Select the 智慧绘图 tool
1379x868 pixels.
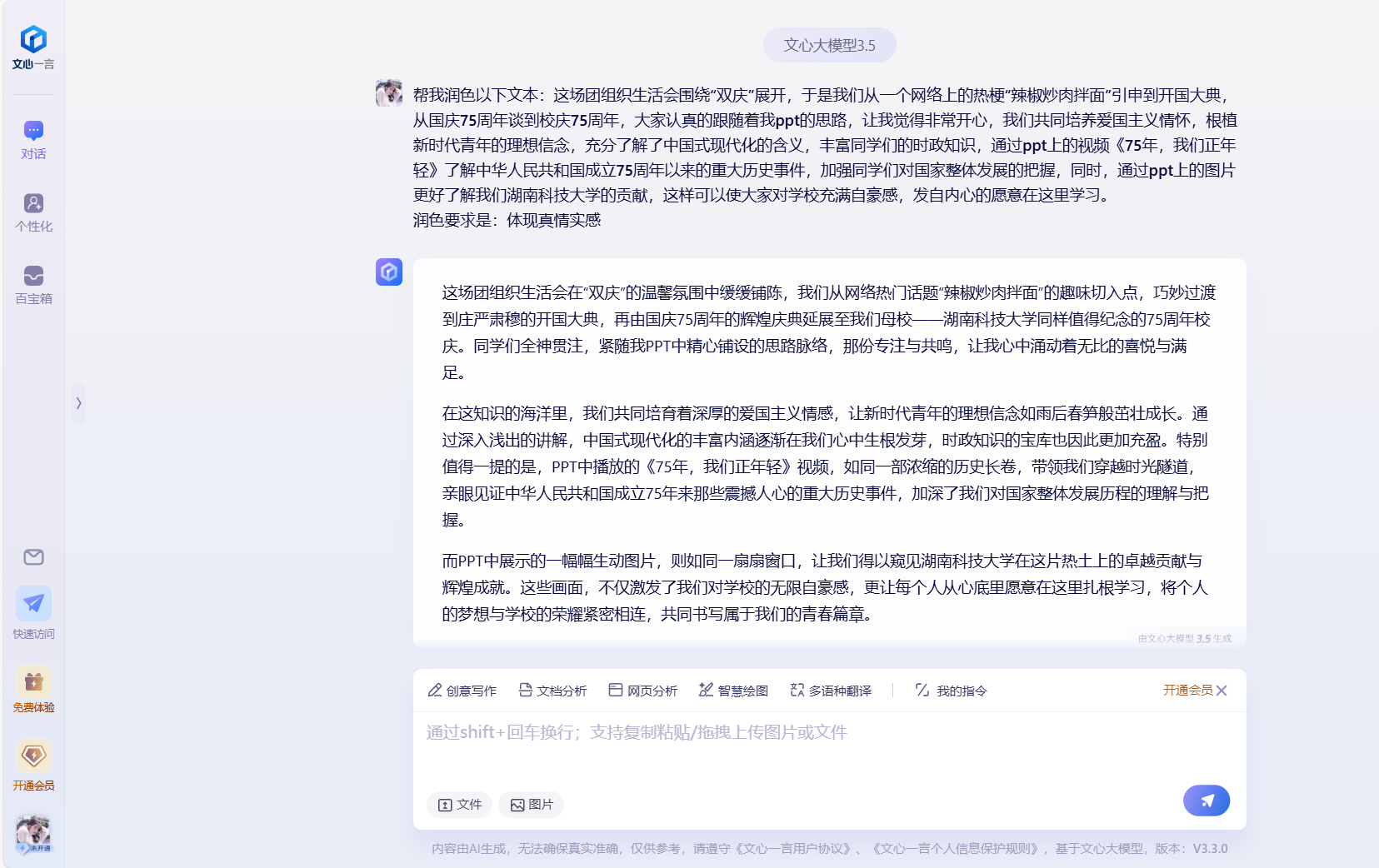click(x=734, y=691)
